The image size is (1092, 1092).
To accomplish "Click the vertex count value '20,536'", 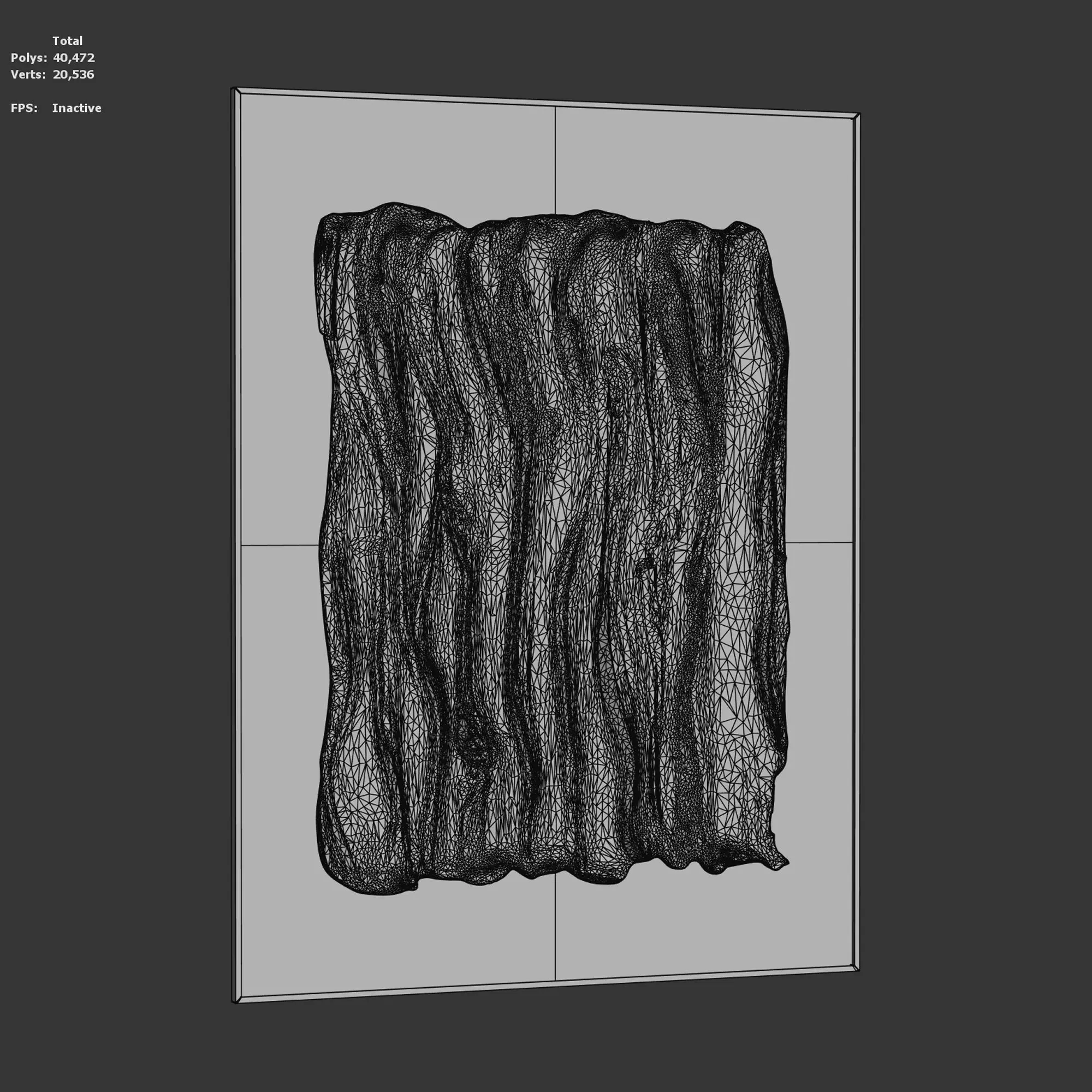I will [74, 75].
